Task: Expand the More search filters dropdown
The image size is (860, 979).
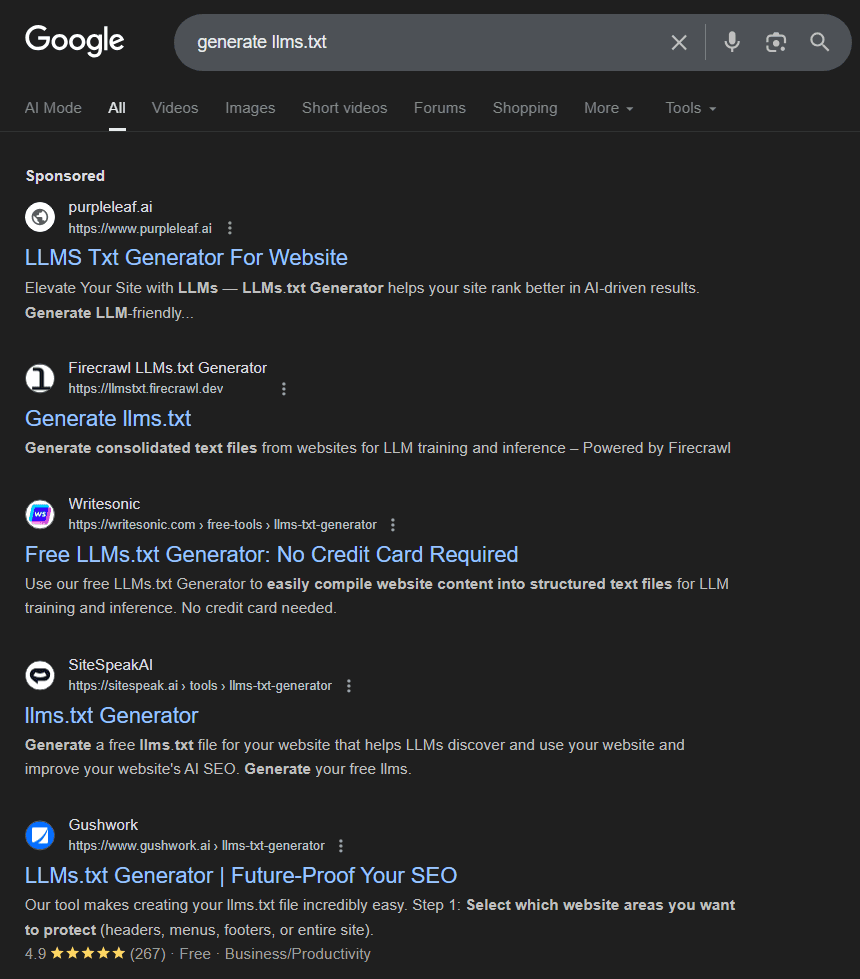Action: click(609, 108)
